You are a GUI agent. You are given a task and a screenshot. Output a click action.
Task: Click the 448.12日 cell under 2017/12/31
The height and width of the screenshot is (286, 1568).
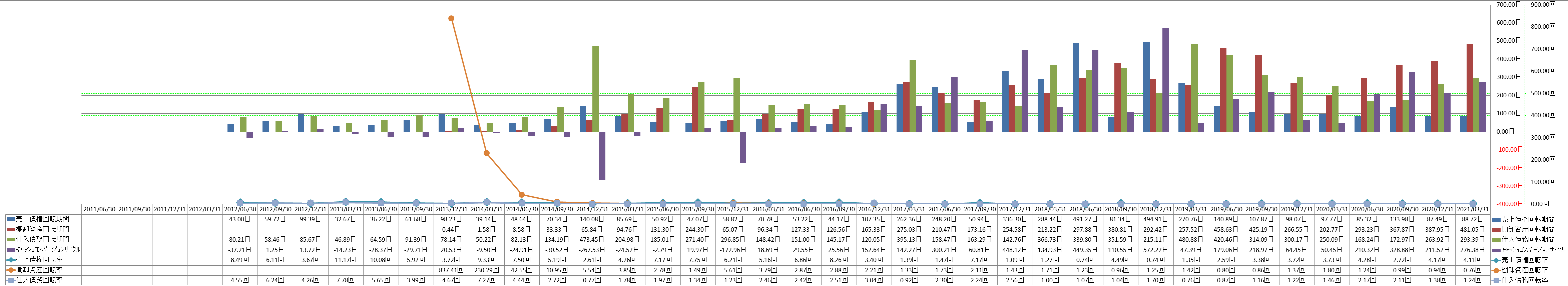pos(1015,249)
